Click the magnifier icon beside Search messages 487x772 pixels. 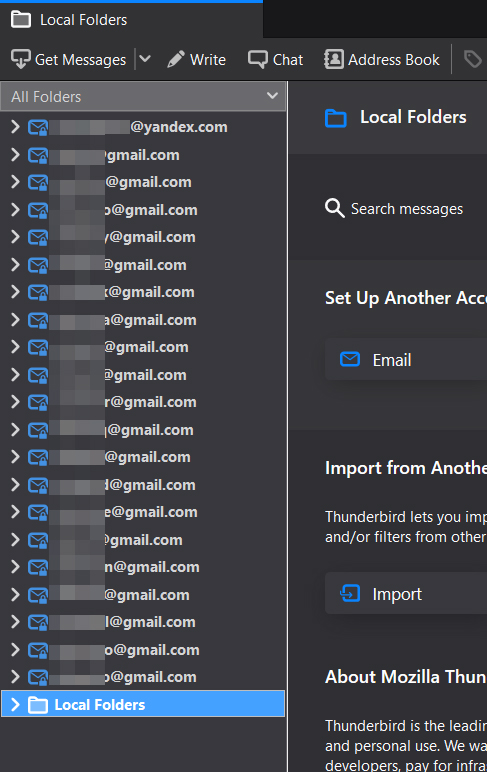(334, 208)
